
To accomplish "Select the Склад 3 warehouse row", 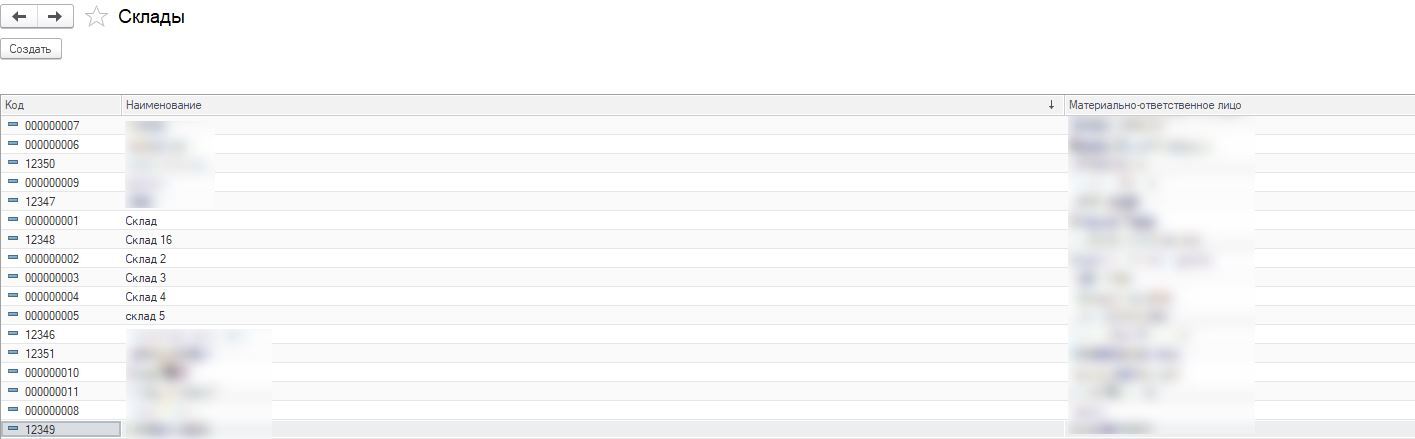I will [146, 278].
